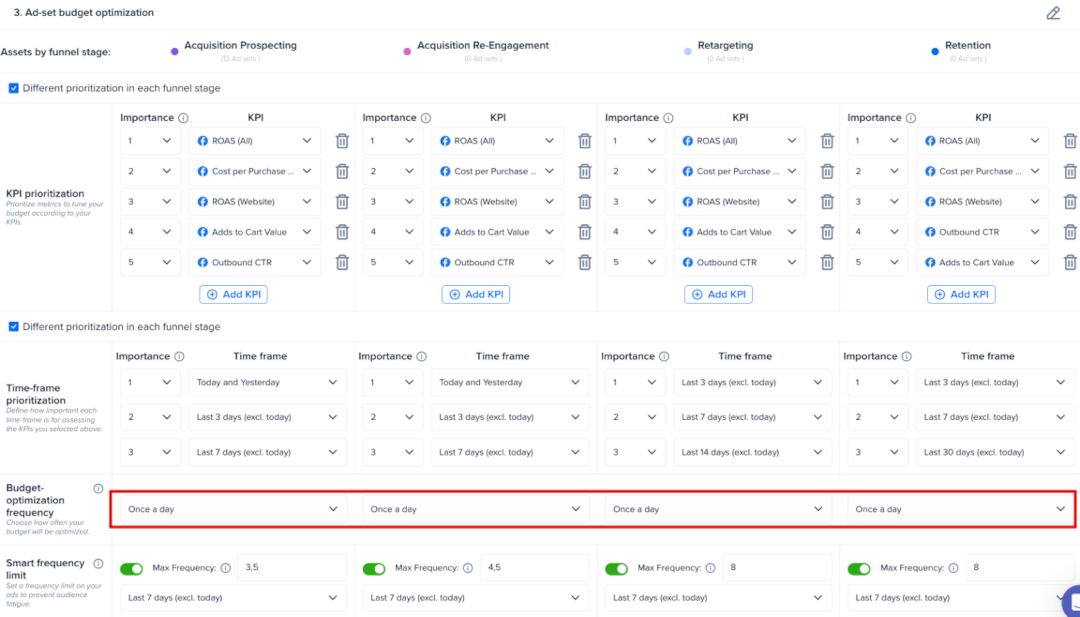Image resolution: width=1080 pixels, height=617 pixels.
Task: Select the Retention funnel stage
Action: pyautogui.click(x=967, y=45)
